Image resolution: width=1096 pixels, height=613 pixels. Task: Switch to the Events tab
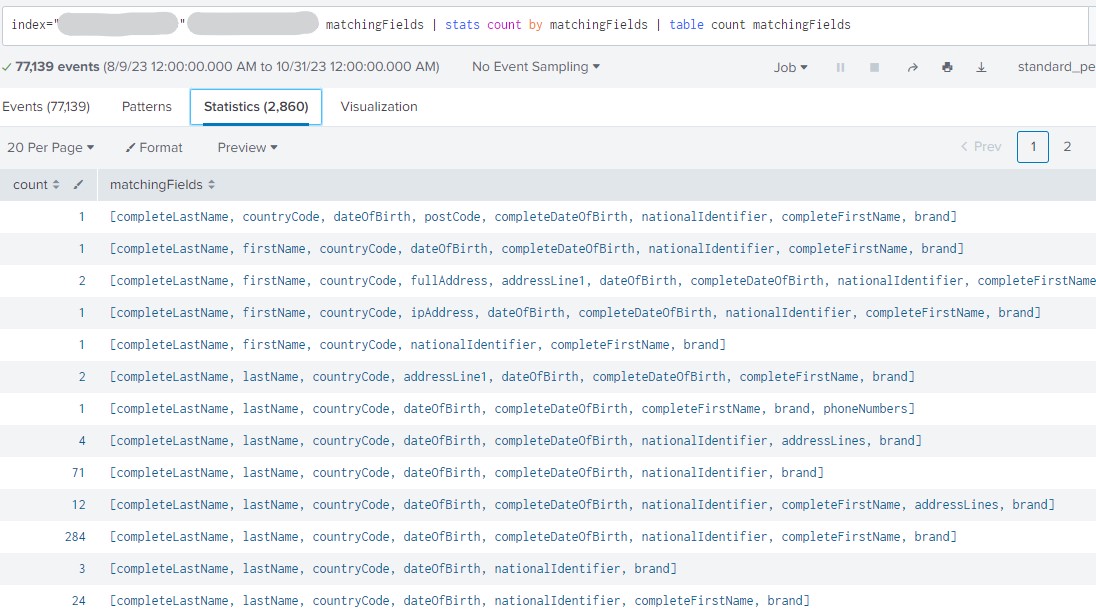tap(46, 106)
